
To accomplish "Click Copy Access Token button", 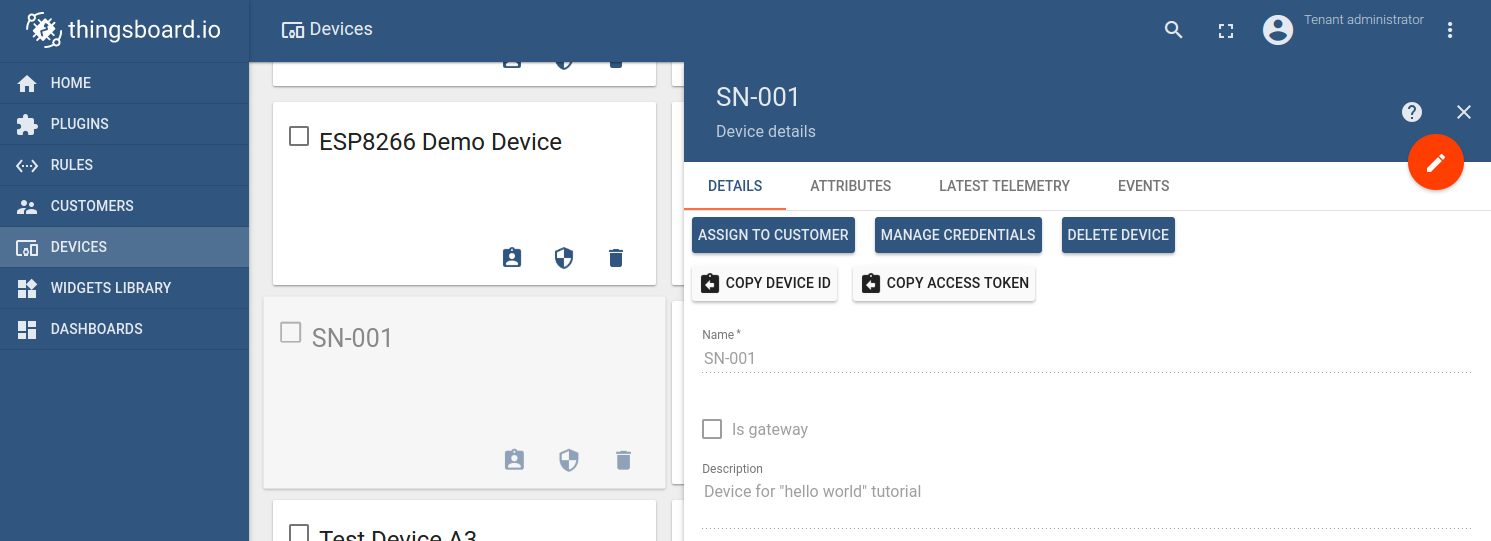I will coord(943,283).
